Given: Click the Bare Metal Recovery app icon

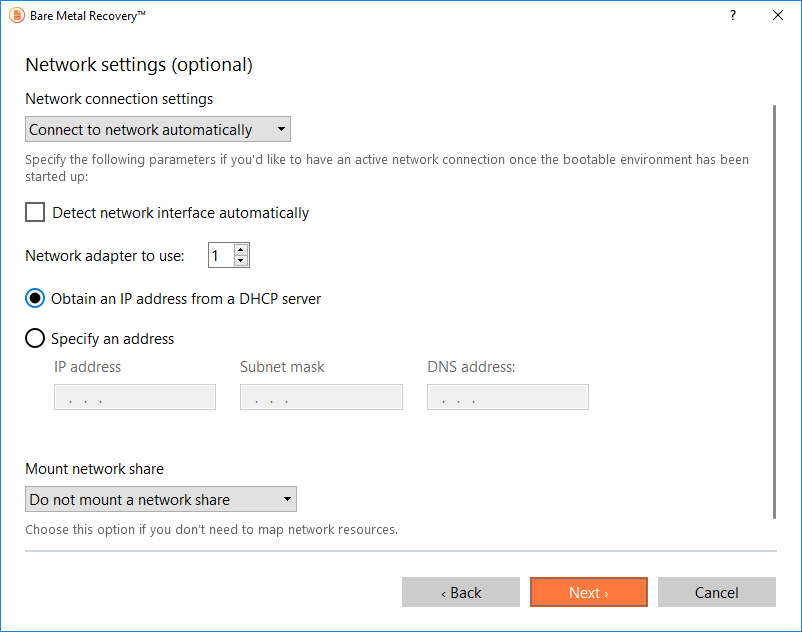Looking at the screenshot, I should (16, 16).
